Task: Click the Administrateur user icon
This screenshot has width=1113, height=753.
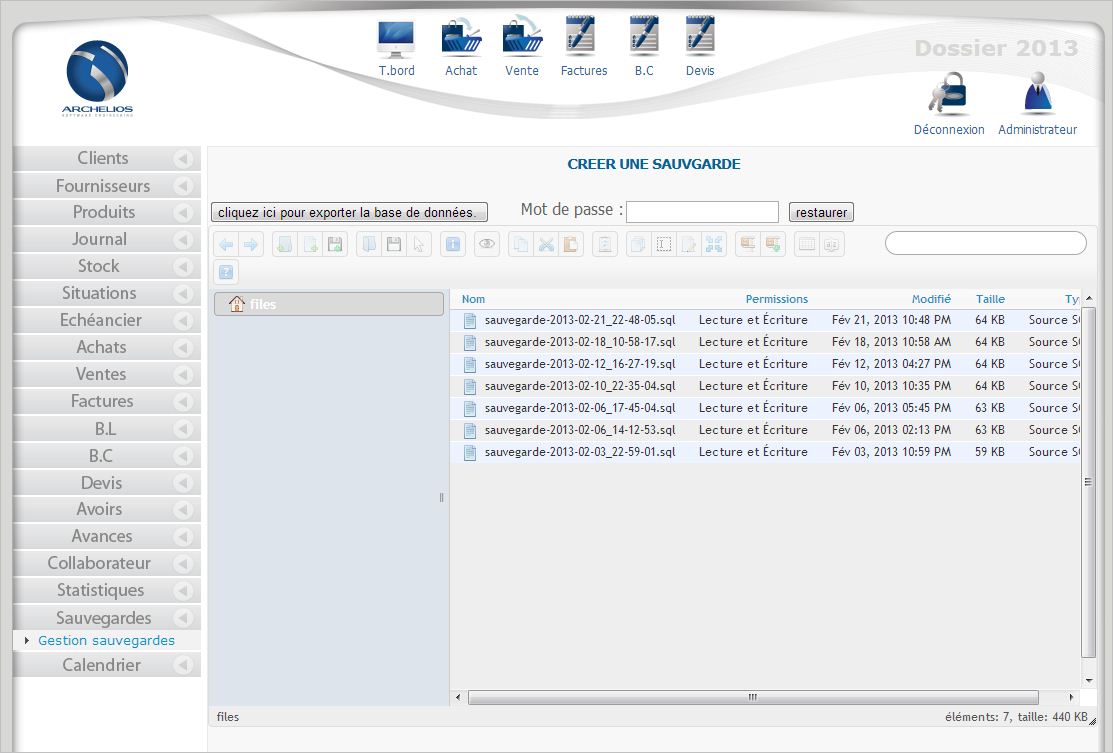Action: (1037, 96)
